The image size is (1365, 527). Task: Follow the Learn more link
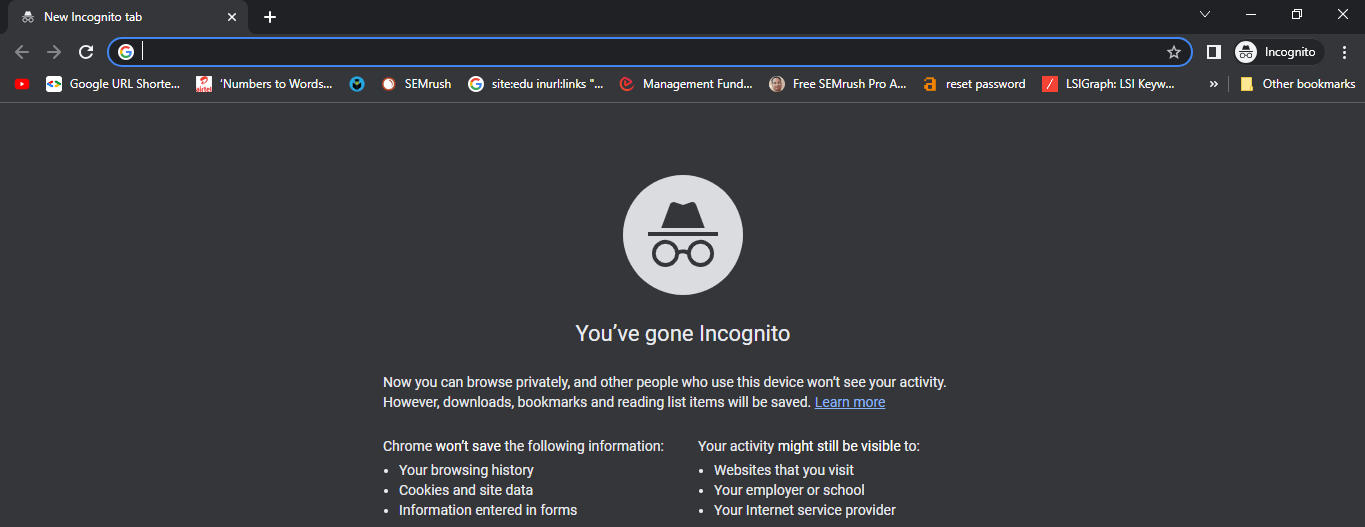pos(850,402)
